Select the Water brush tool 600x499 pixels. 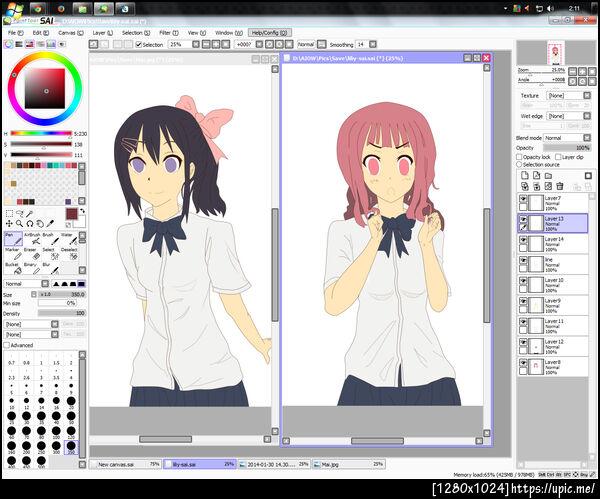tap(69, 239)
